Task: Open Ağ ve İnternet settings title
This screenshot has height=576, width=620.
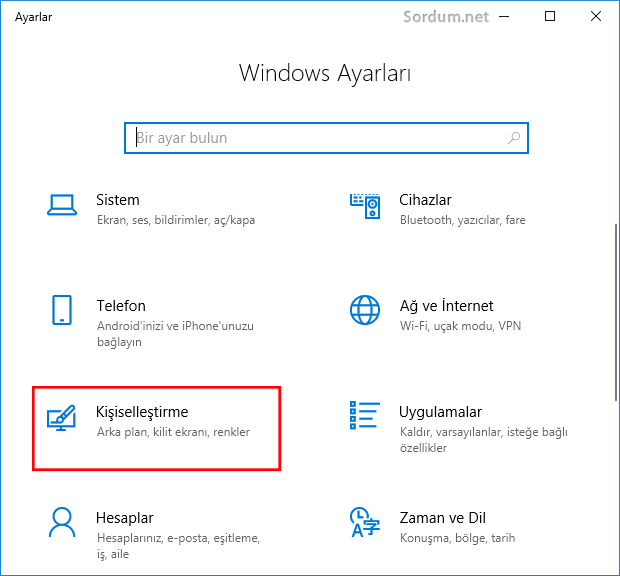Action: (446, 306)
